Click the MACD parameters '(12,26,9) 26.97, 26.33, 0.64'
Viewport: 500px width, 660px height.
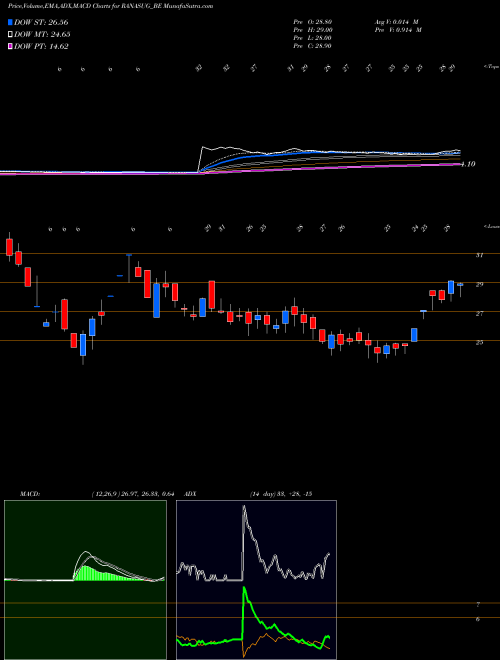tap(133, 494)
